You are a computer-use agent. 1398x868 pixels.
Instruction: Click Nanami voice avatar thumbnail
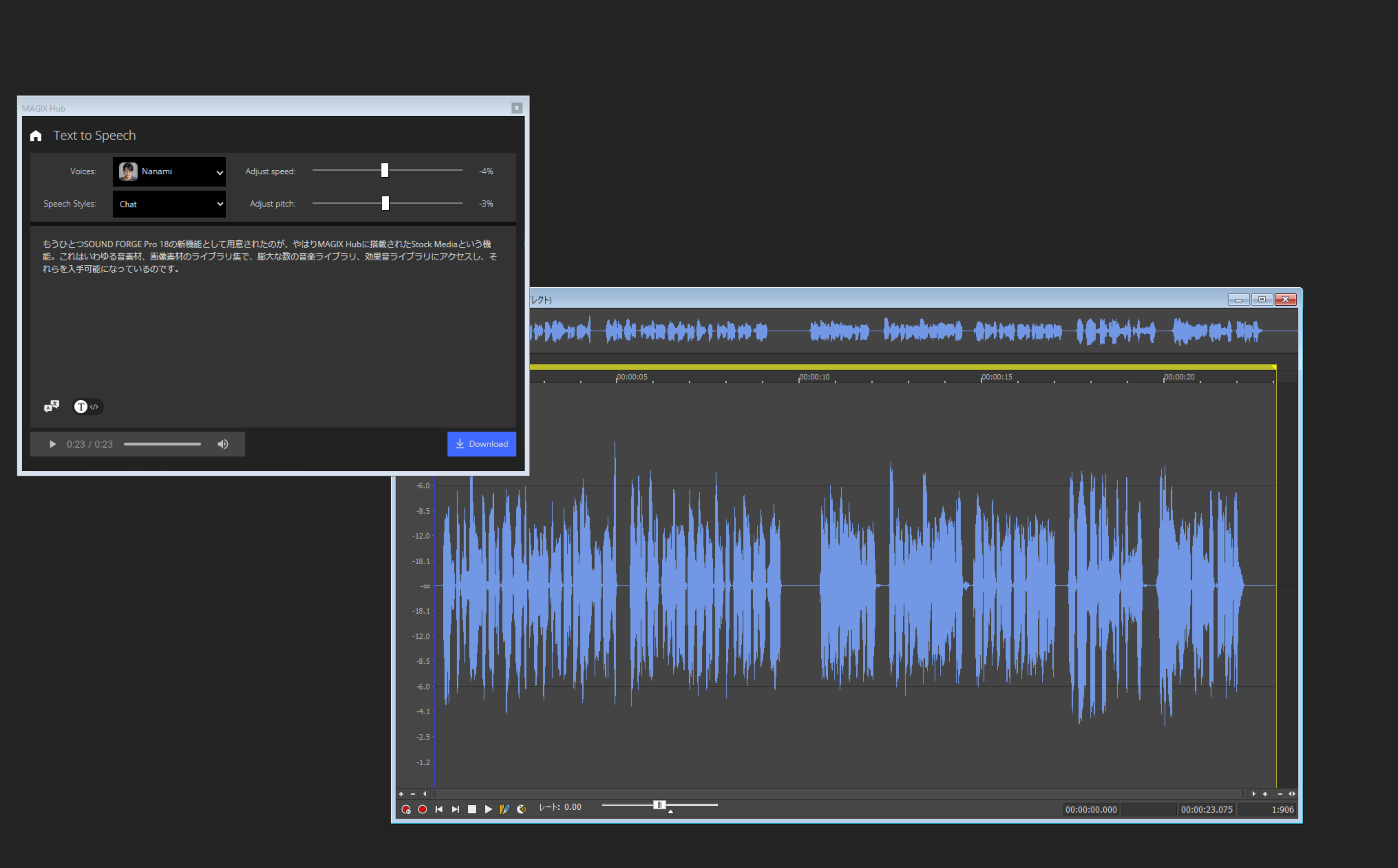[x=128, y=172]
